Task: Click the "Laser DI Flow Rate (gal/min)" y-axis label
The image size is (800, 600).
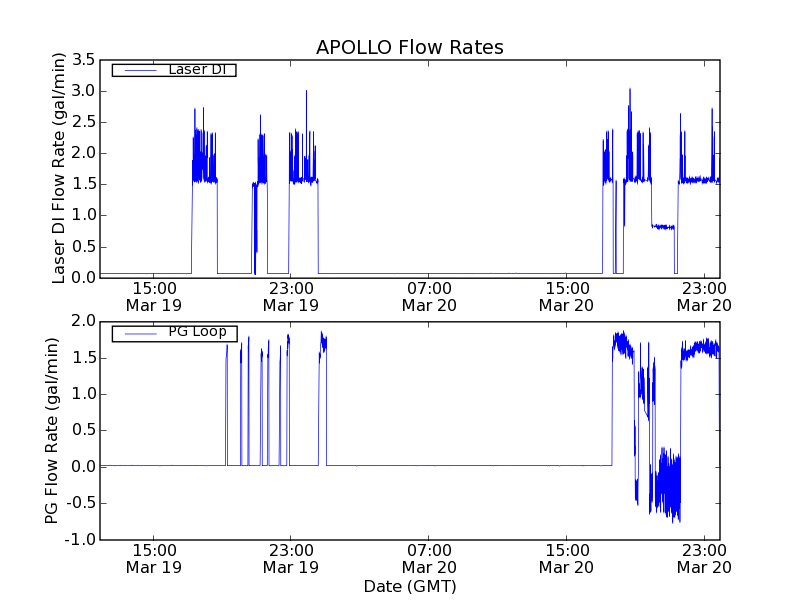Action: pyautogui.click(x=59, y=168)
